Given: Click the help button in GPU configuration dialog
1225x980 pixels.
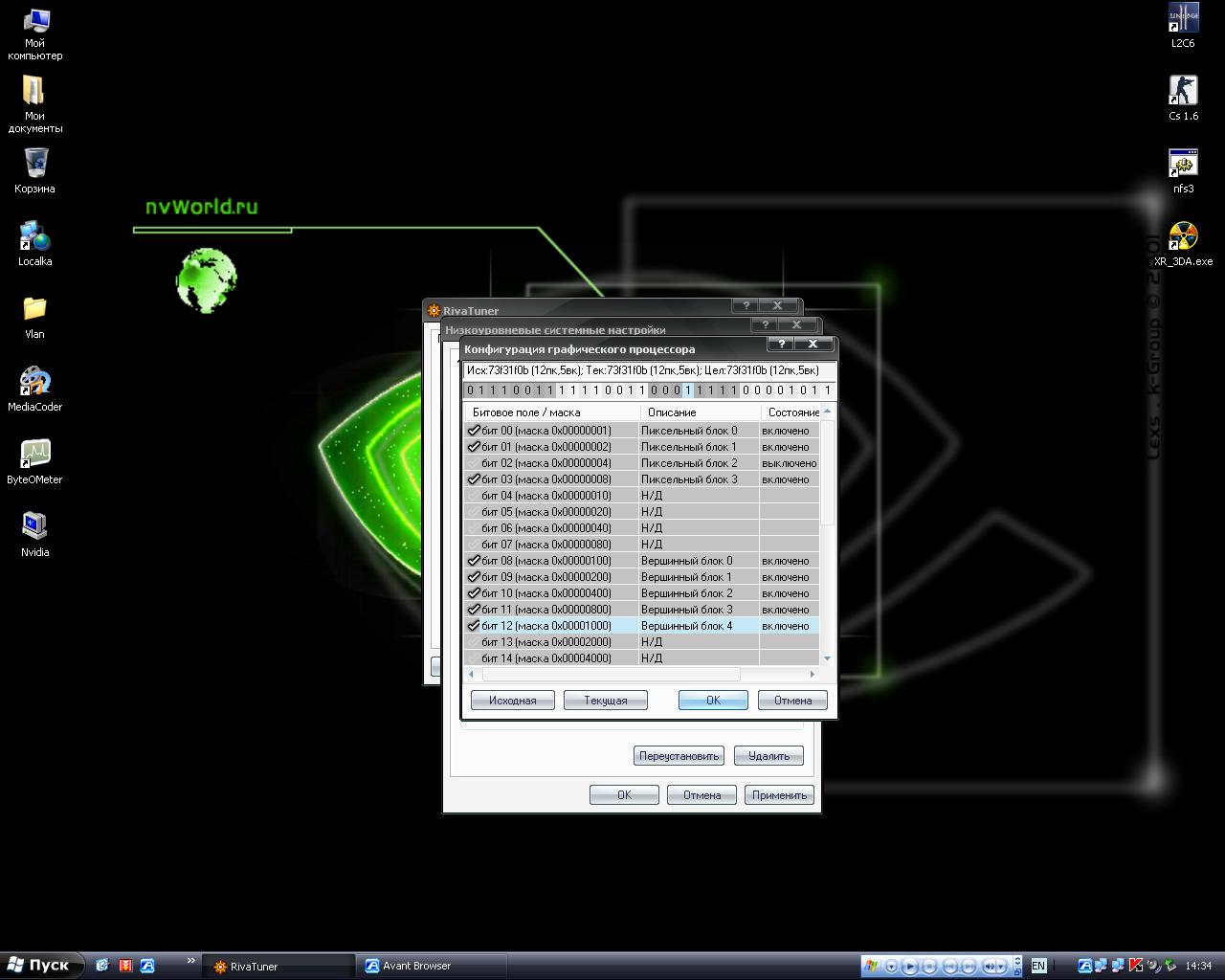Looking at the screenshot, I should [781, 344].
